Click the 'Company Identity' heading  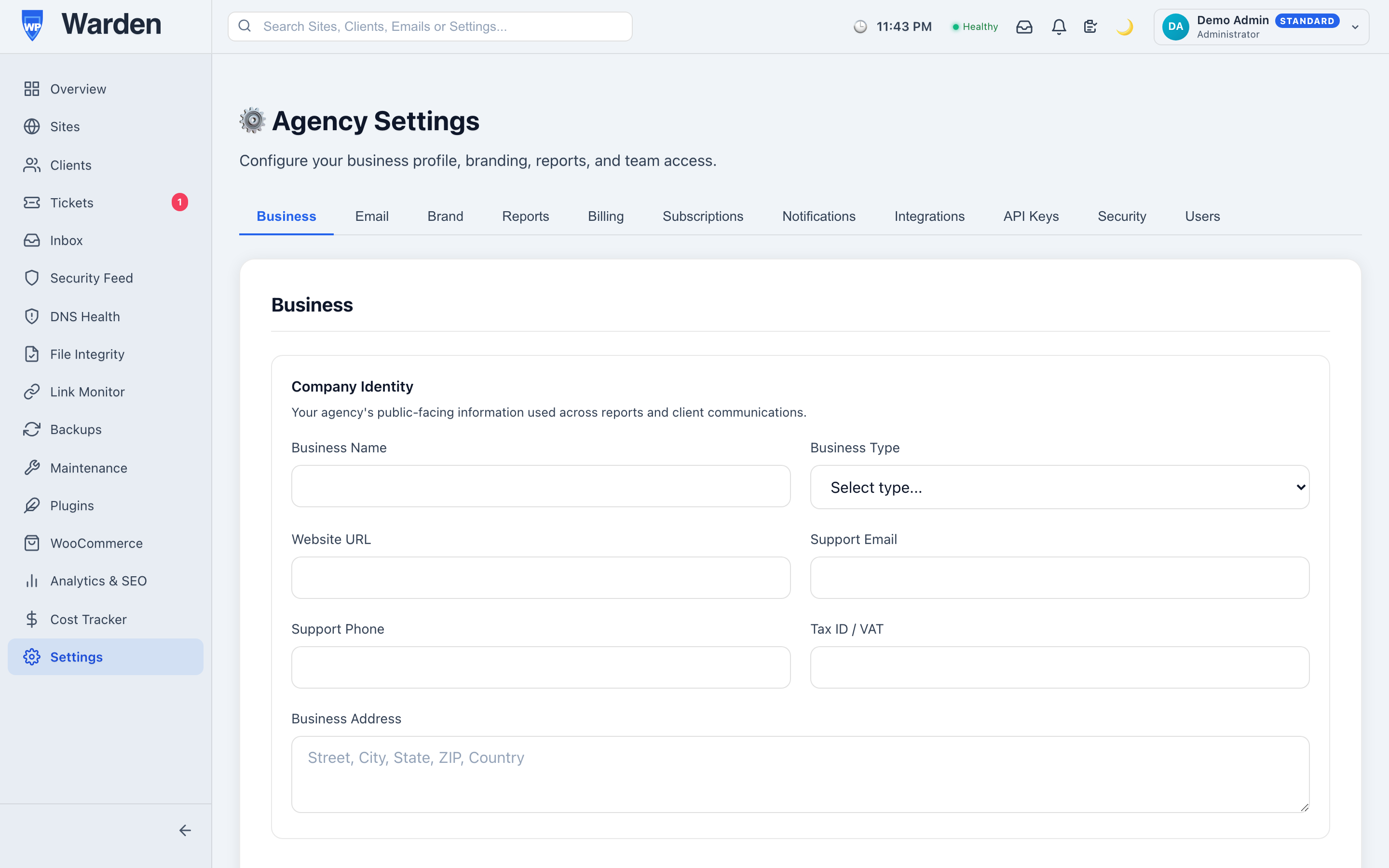tap(352, 386)
